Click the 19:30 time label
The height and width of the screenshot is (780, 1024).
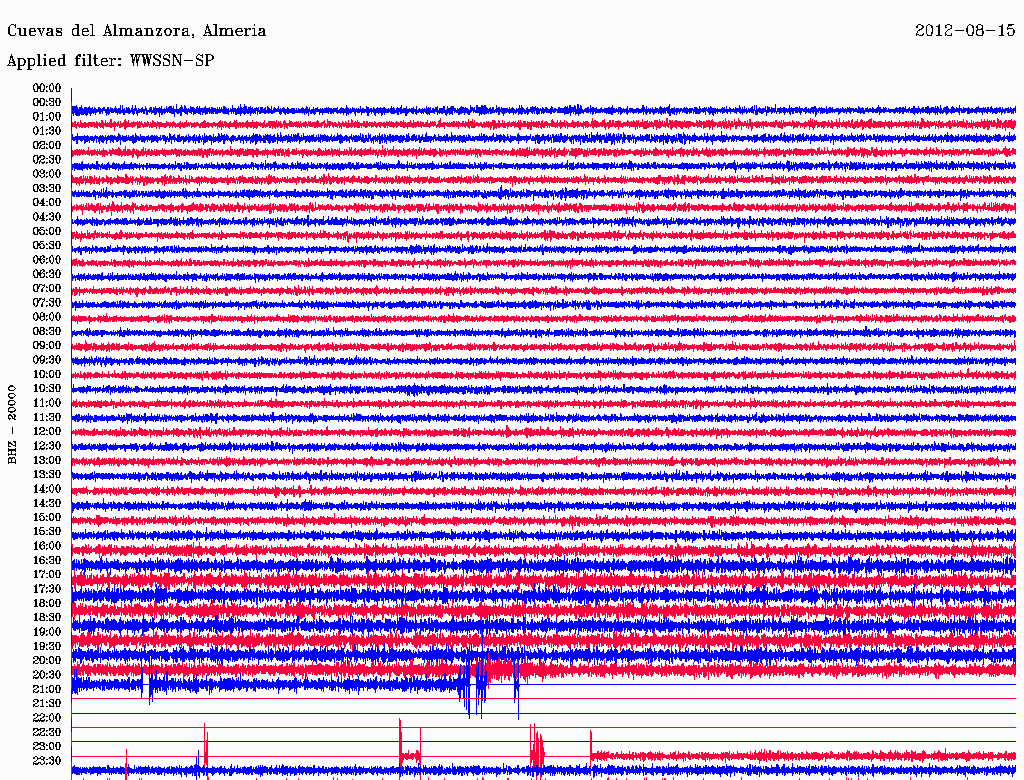tap(47, 647)
